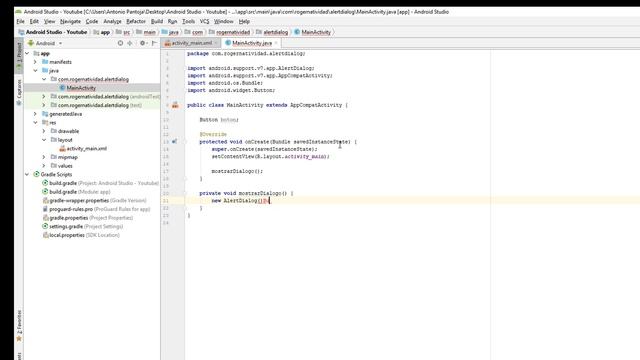Collapse the Gradle Scripts node

coord(27,174)
